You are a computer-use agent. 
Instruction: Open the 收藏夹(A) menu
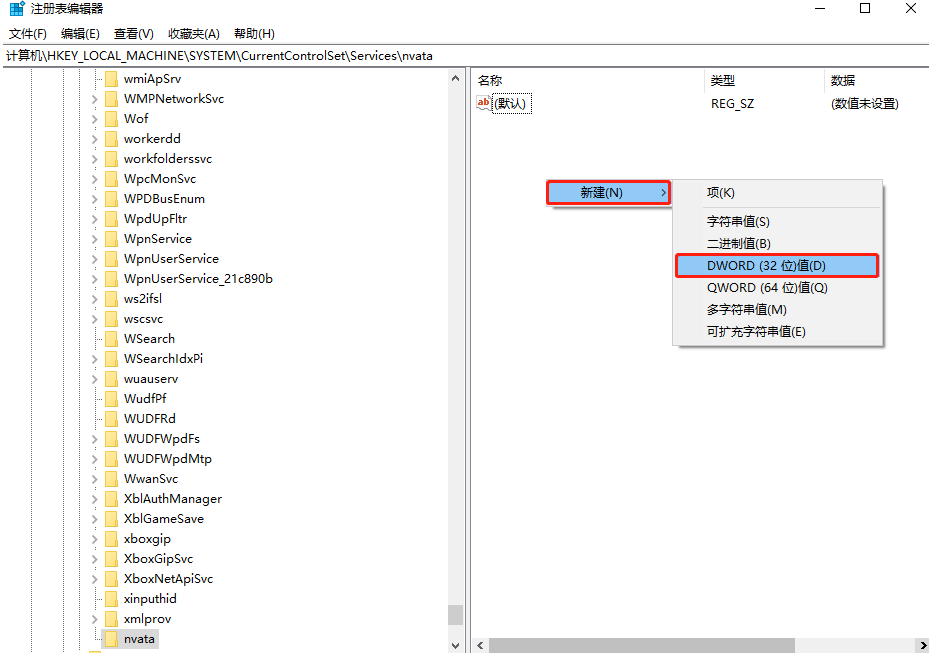(x=193, y=34)
